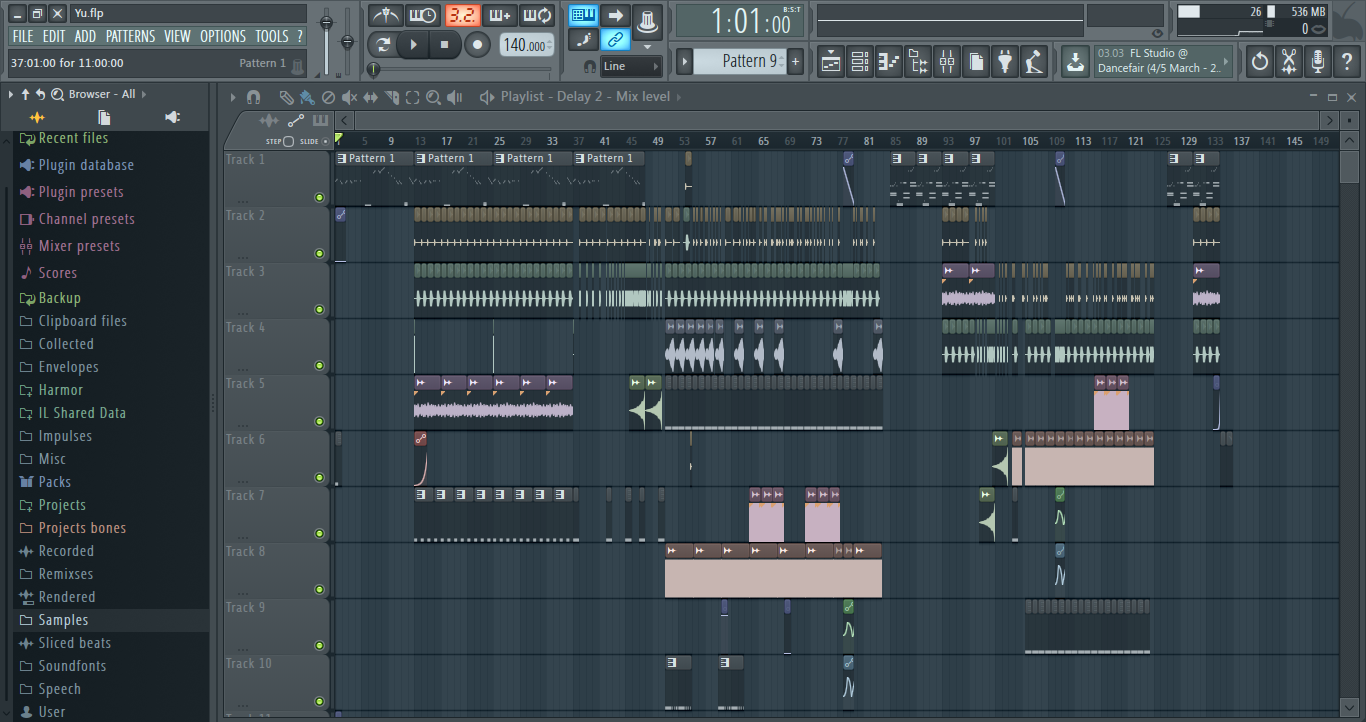Open audio editor scissors icon
This screenshot has height=722, width=1366.
[x=1289, y=61]
